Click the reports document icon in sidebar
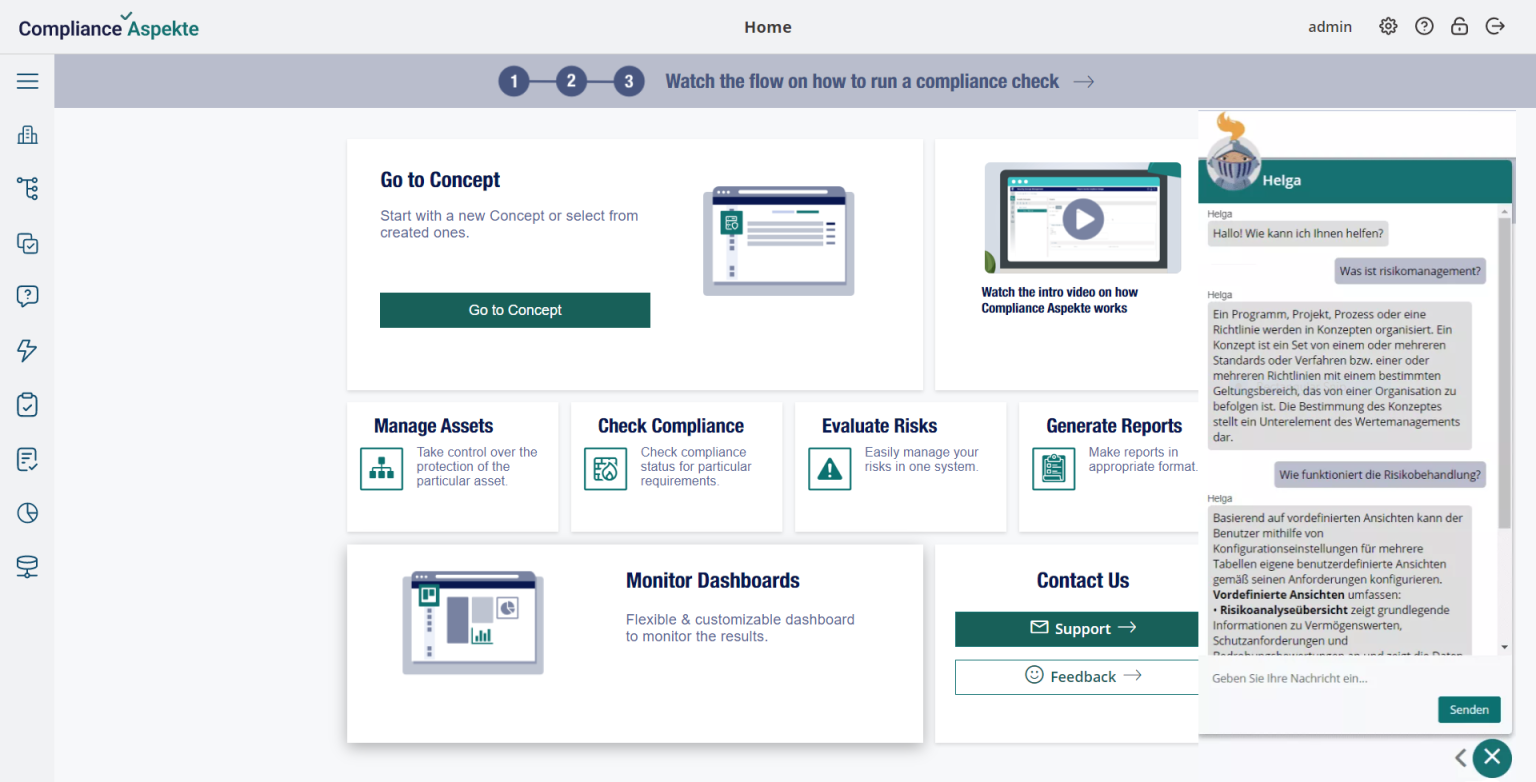Screen dimensions: 1536x782 pyautogui.click(x=27, y=459)
